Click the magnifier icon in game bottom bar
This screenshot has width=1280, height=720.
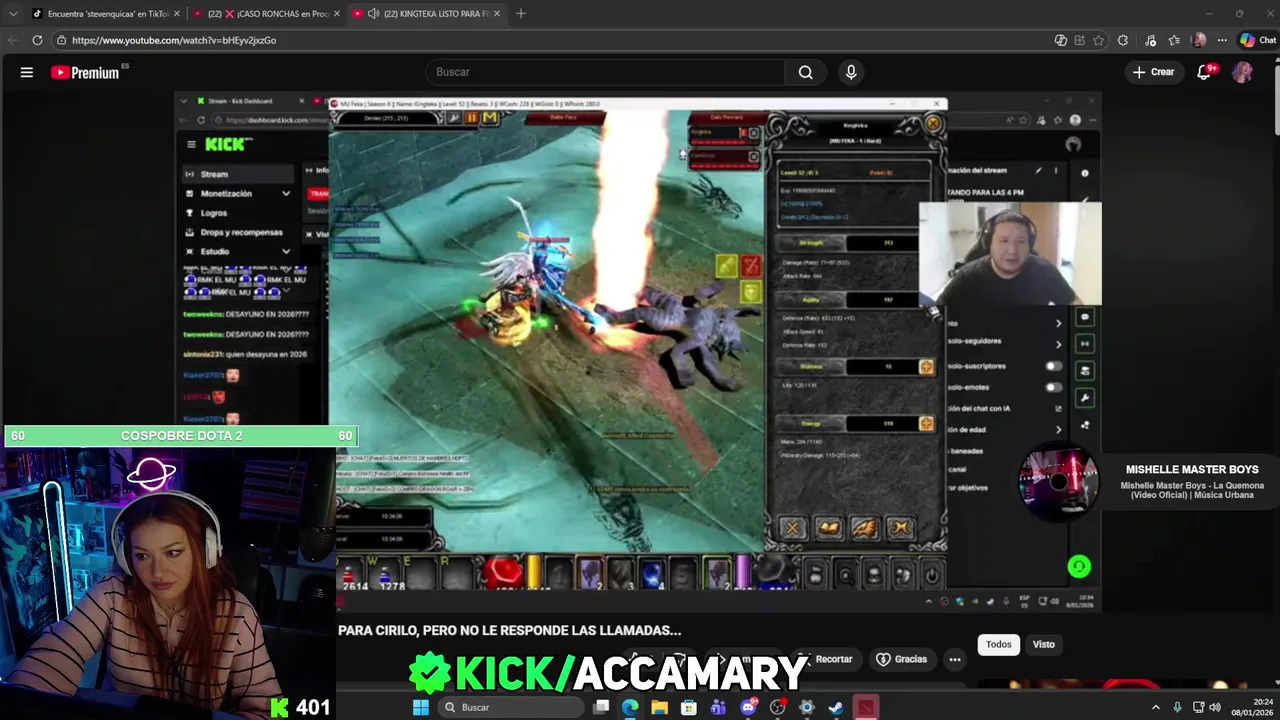(846, 576)
